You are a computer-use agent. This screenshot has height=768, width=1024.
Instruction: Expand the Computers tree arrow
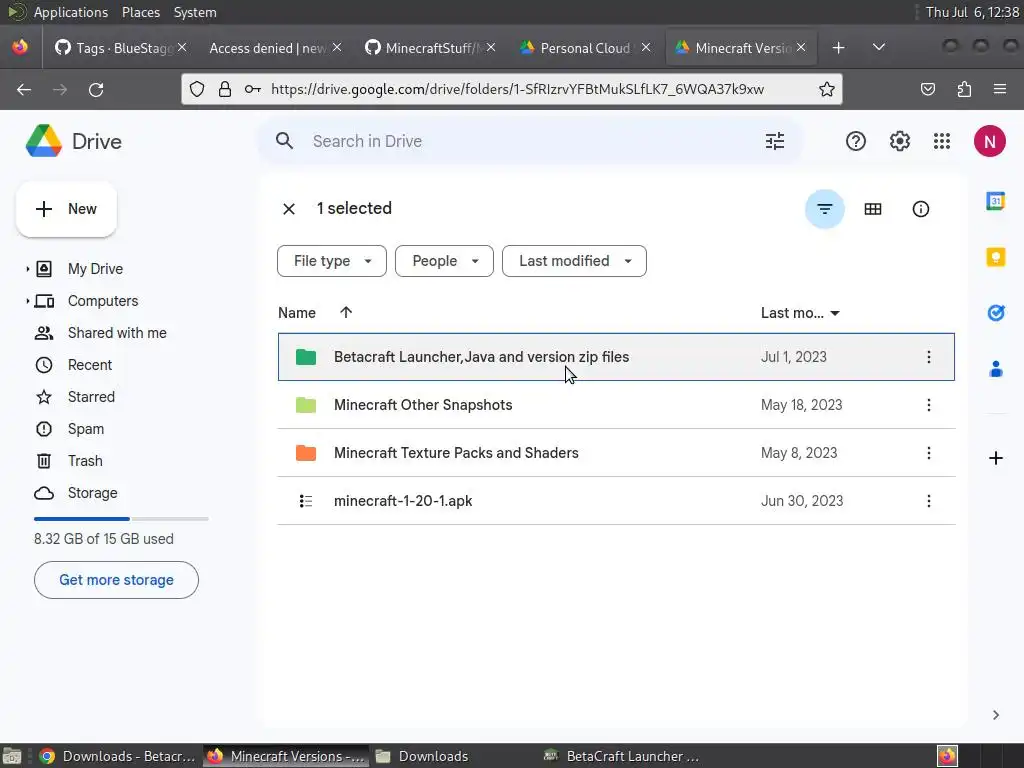[27, 301]
